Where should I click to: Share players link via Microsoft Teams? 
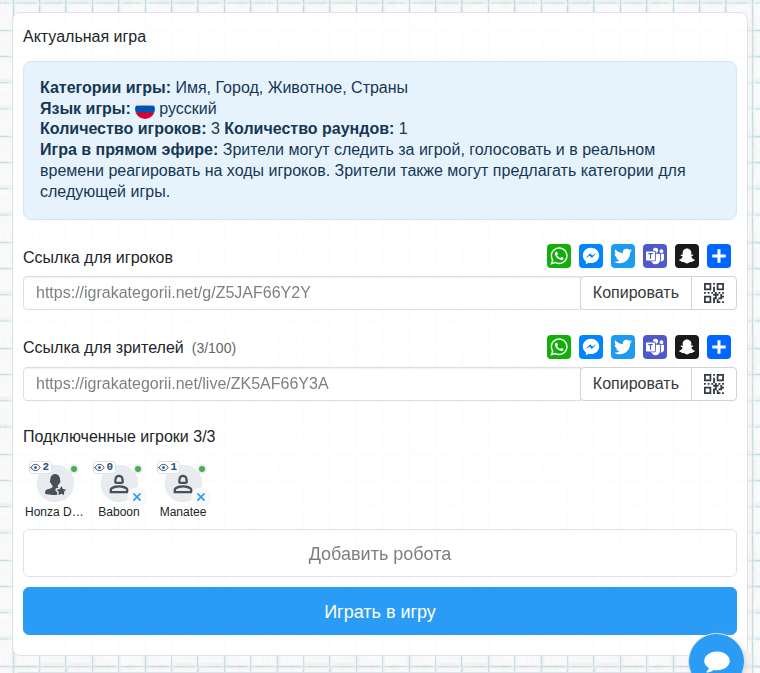point(655,256)
